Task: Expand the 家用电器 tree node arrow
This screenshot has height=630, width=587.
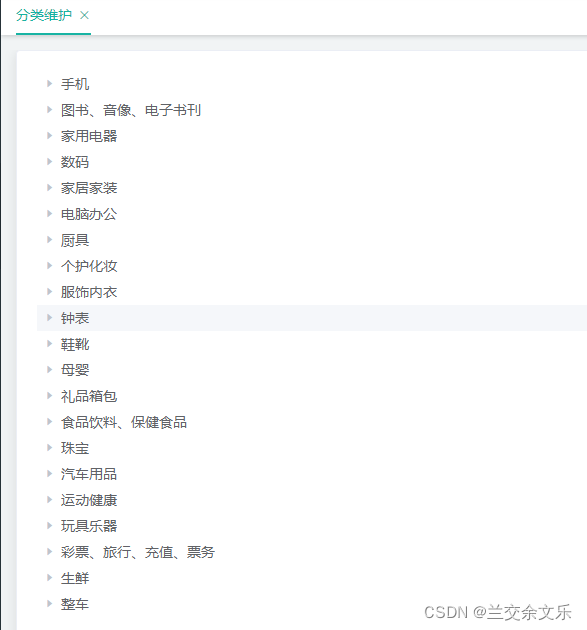Action: (49, 136)
